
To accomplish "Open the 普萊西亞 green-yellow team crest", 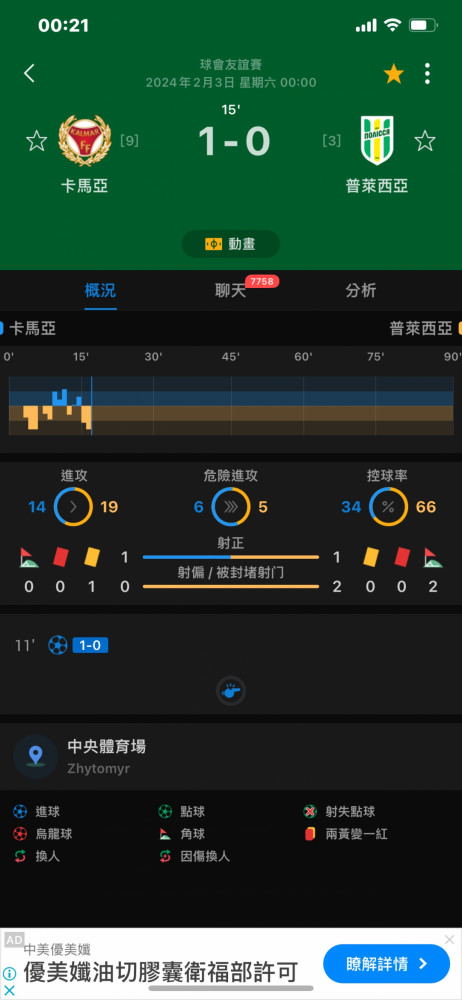I will tap(376, 140).
